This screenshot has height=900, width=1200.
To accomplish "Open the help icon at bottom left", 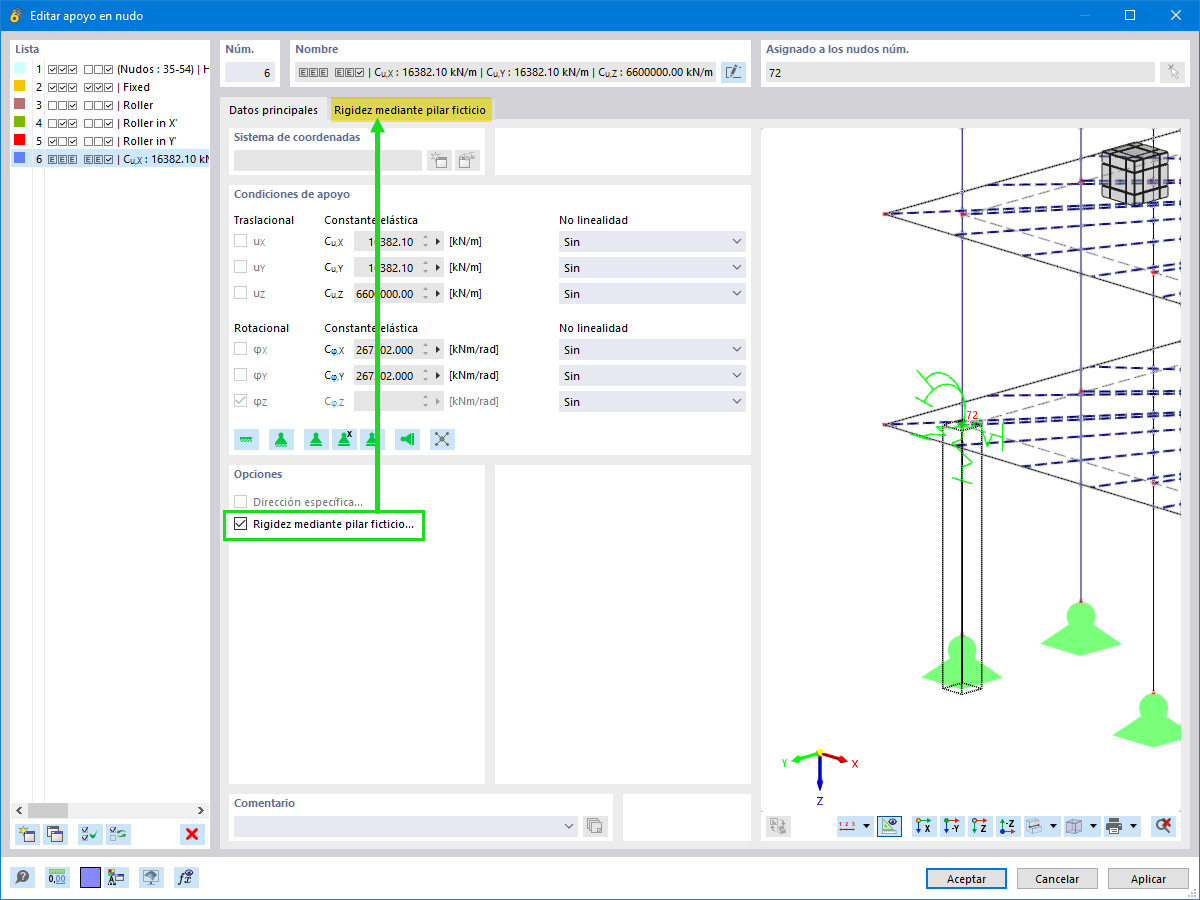I will [x=23, y=878].
